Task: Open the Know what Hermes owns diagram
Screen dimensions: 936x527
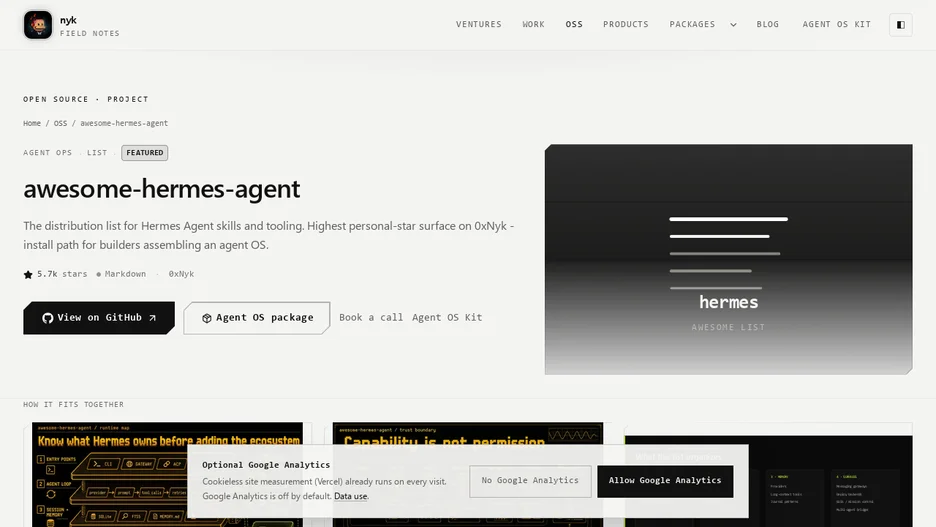Action: pos(167,474)
